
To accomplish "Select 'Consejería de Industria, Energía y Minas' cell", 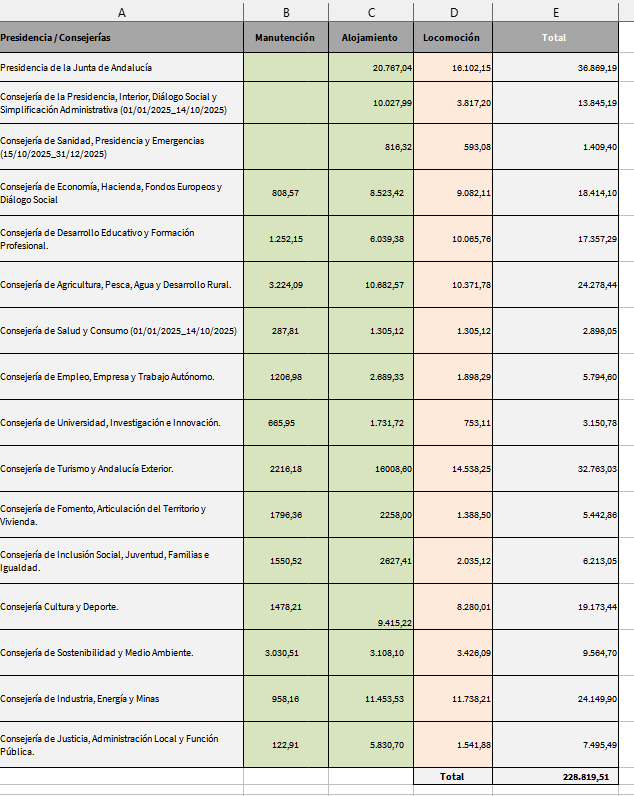I will point(121,699).
